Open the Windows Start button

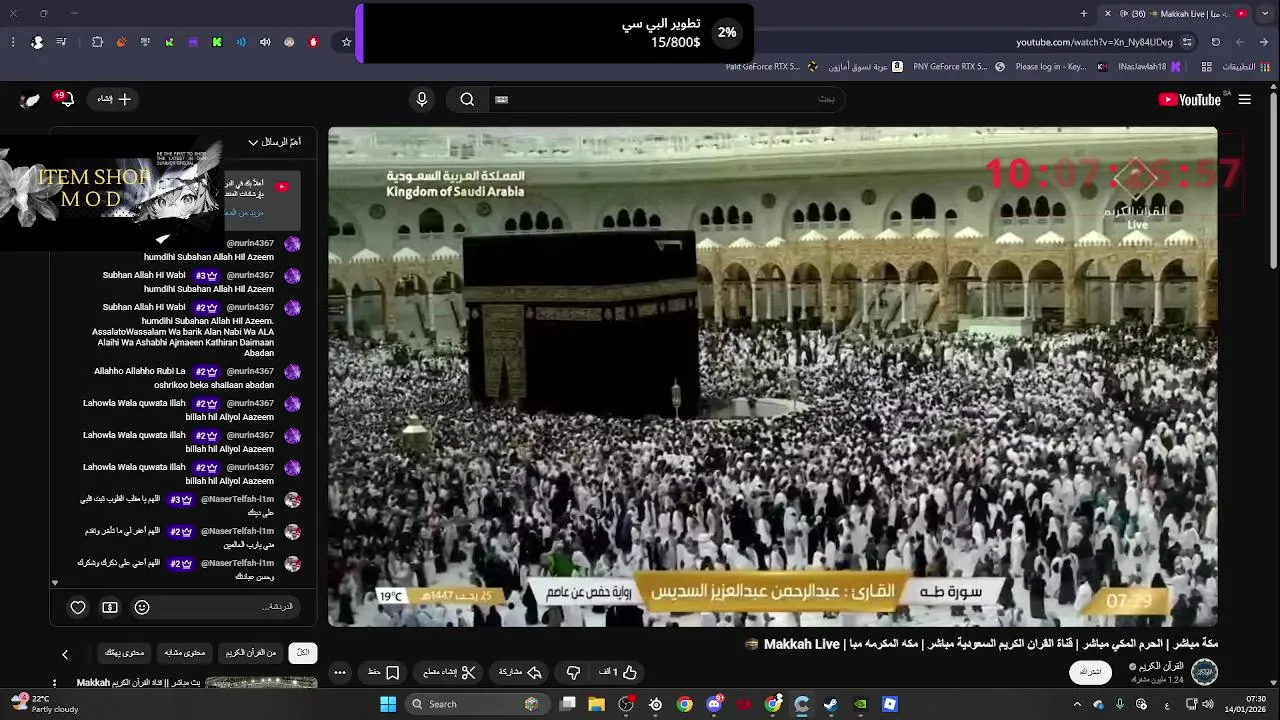pyautogui.click(x=388, y=704)
